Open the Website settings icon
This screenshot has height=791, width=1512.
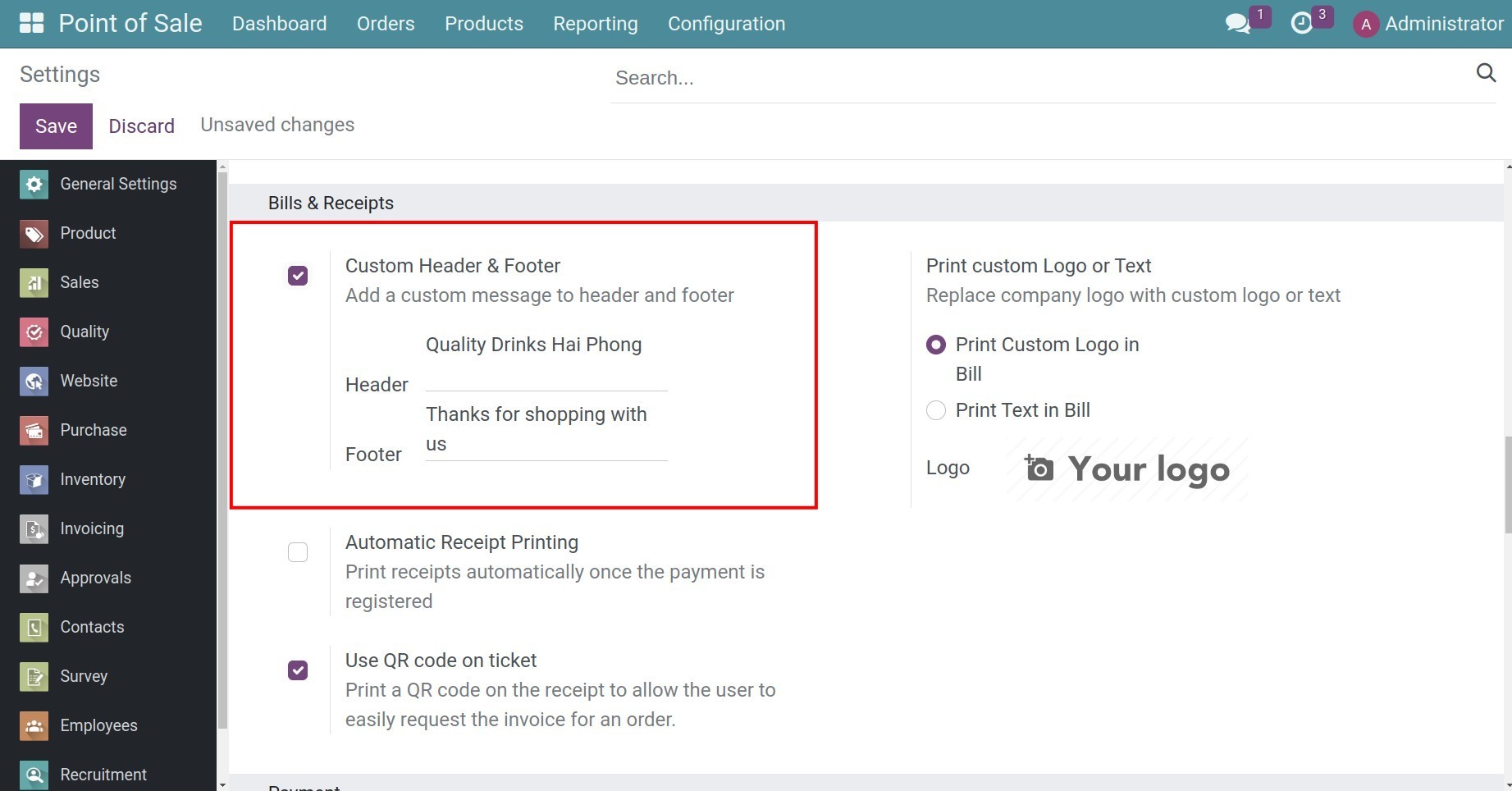33,381
